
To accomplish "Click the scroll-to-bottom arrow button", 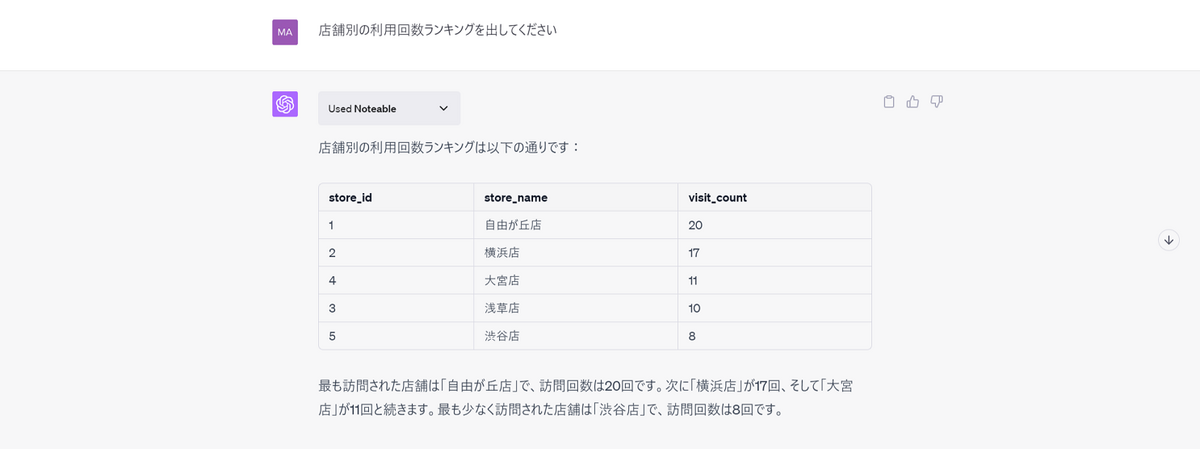I will (x=1169, y=240).
